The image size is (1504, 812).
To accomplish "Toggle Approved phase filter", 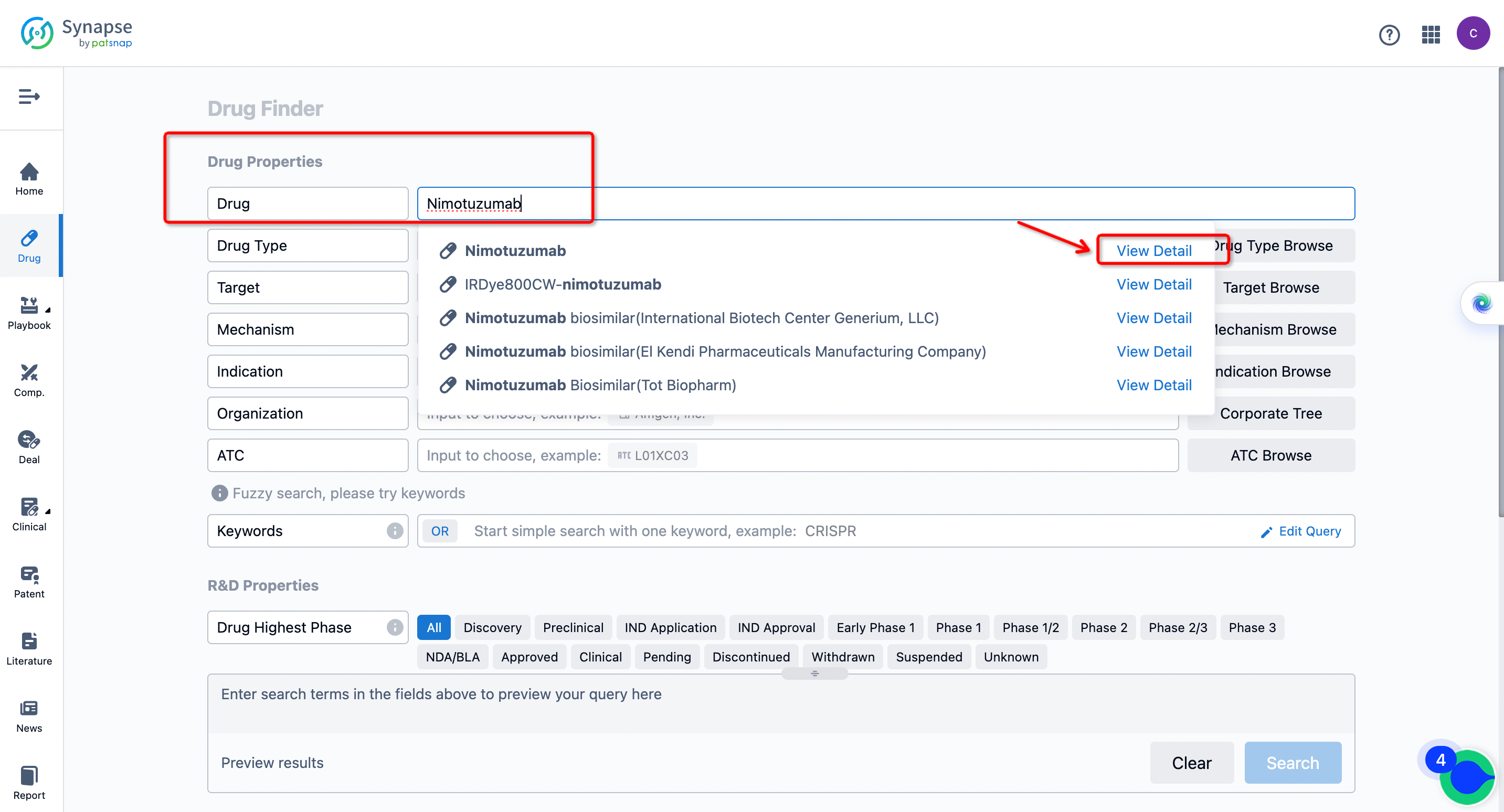I will pyautogui.click(x=529, y=657).
